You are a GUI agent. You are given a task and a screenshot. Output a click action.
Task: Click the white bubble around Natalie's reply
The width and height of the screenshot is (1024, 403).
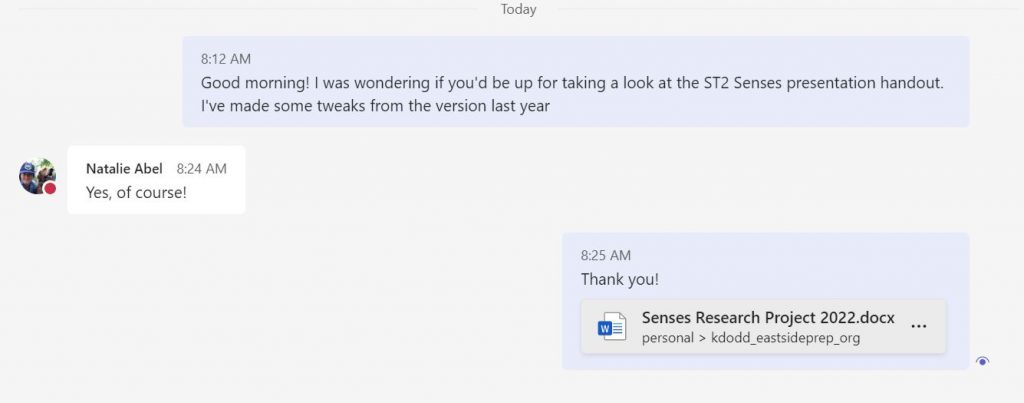[156, 180]
